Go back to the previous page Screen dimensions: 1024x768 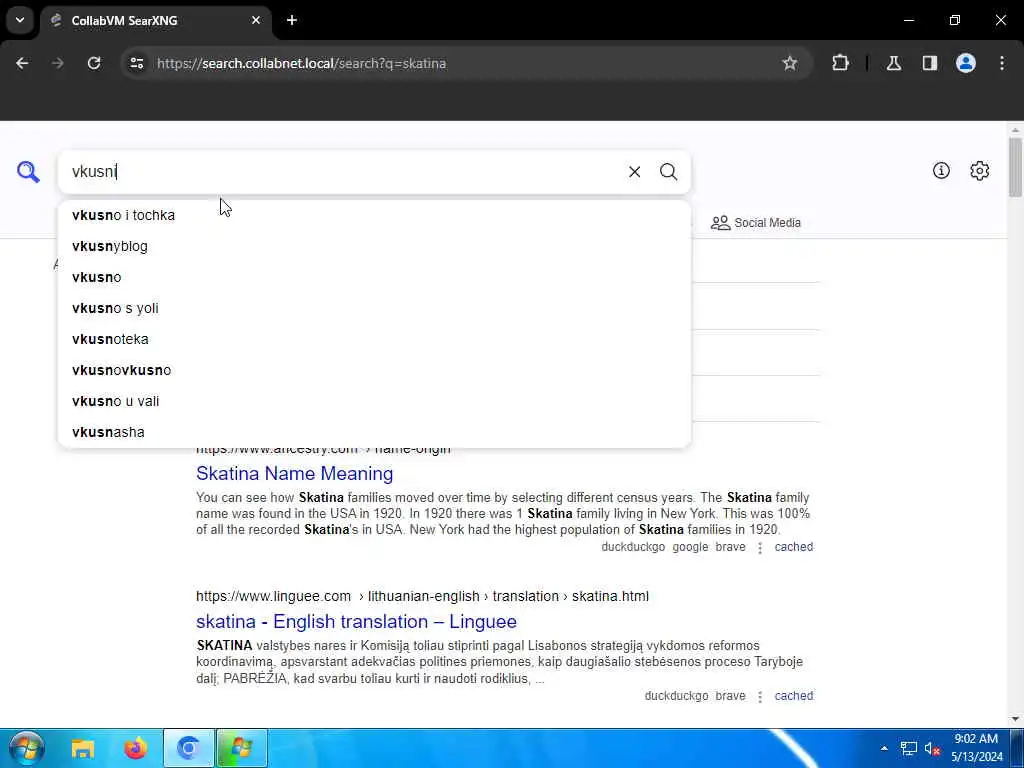22,63
